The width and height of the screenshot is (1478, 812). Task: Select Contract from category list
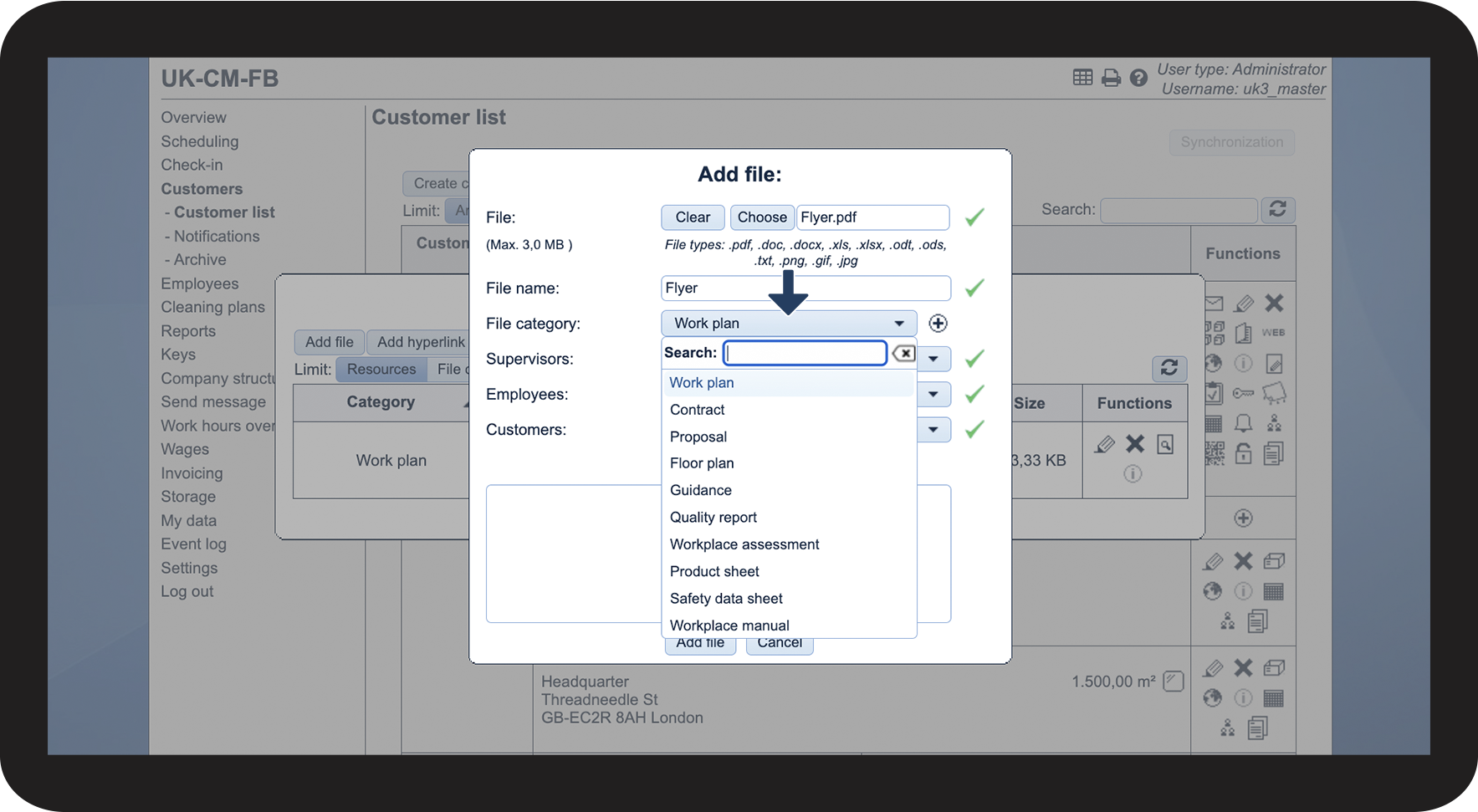pos(698,410)
